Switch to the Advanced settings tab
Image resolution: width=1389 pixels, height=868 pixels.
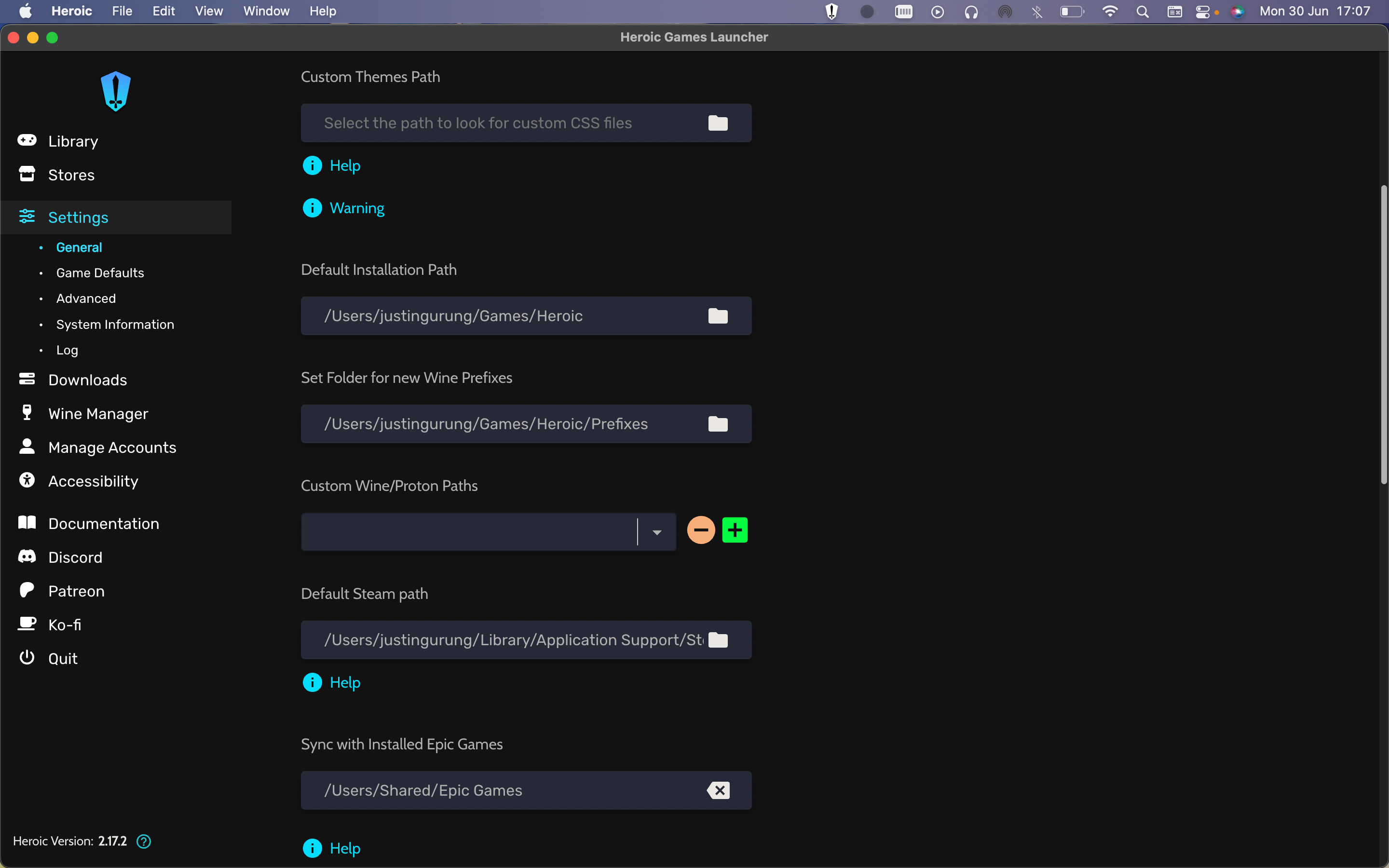tap(85, 298)
